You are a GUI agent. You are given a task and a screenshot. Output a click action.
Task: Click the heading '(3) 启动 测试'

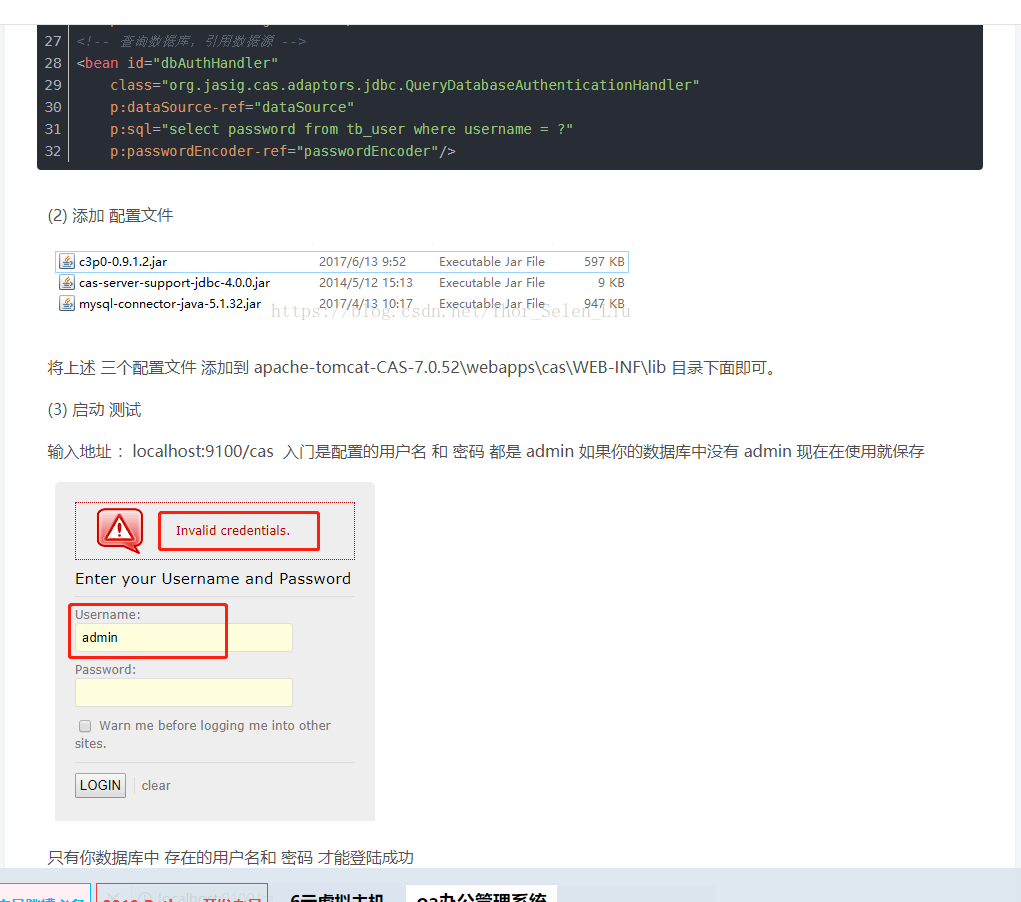click(x=94, y=410)
